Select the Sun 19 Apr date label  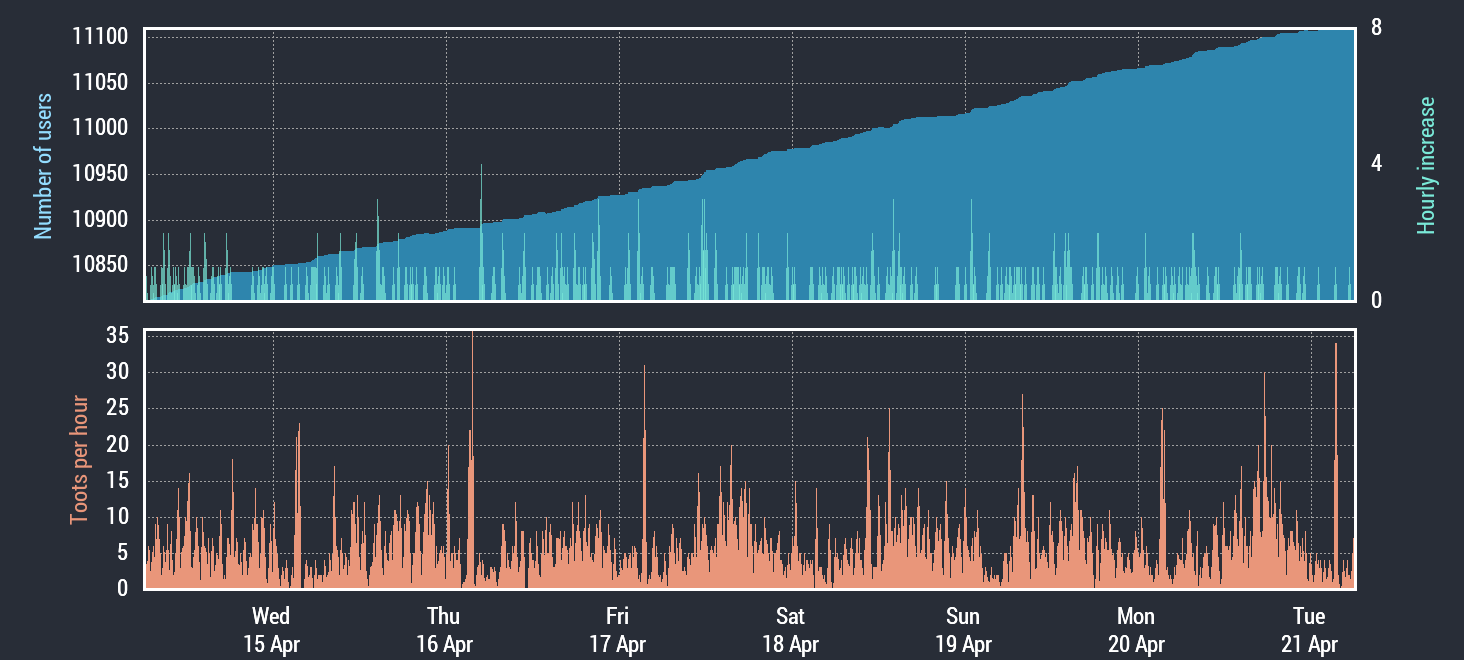963,630
